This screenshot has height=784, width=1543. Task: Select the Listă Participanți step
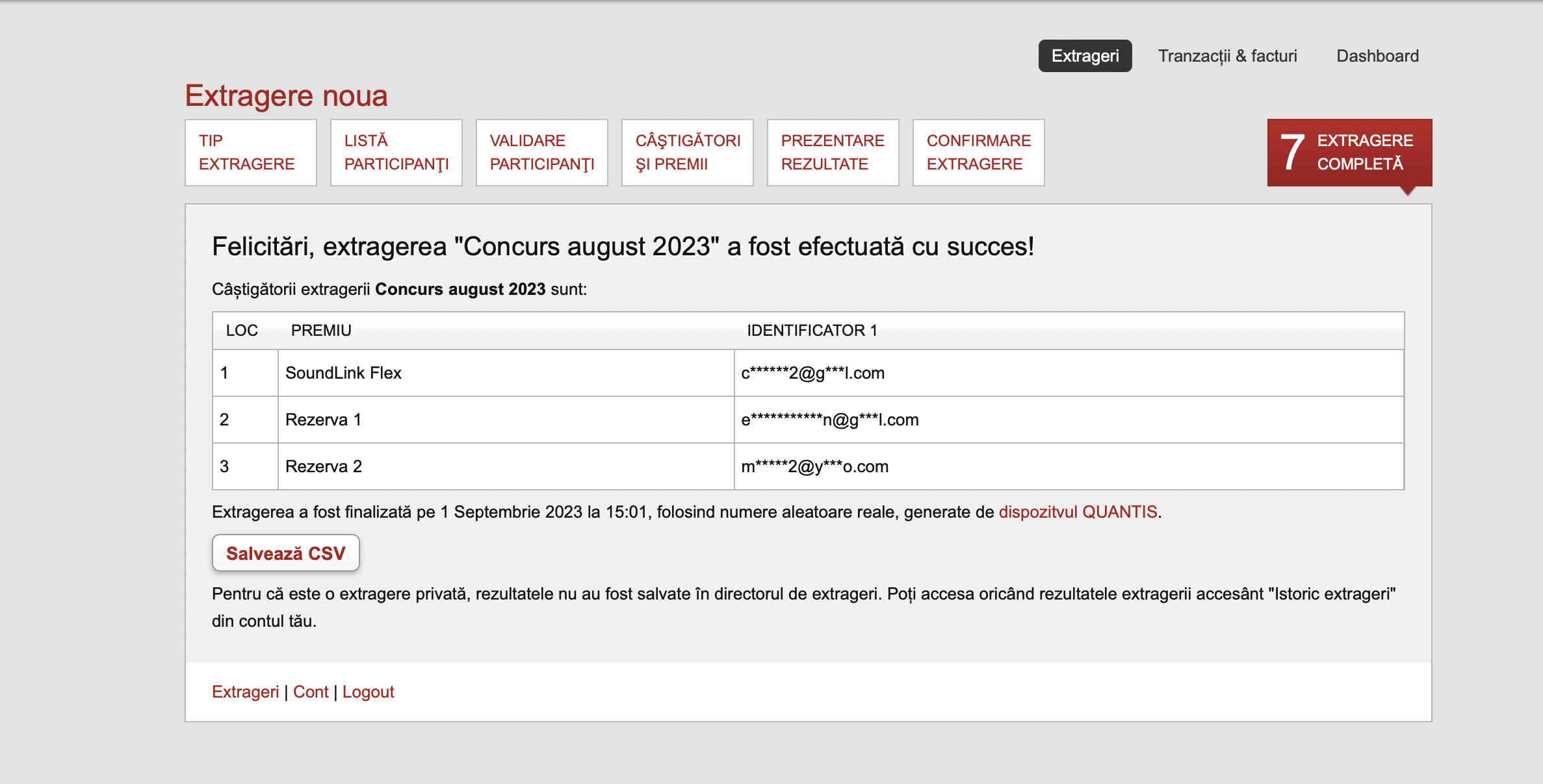point(396,153)
